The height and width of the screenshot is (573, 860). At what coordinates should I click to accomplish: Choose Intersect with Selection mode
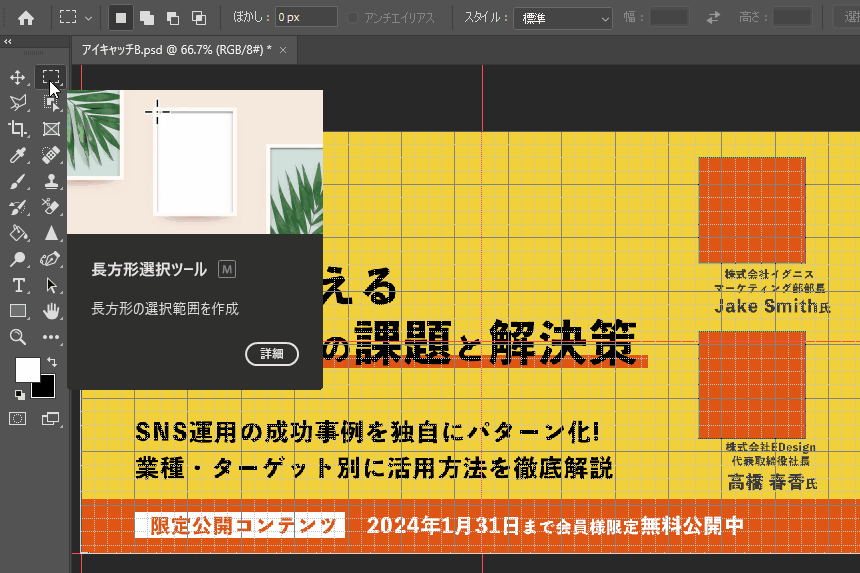(x=199, y=18)
